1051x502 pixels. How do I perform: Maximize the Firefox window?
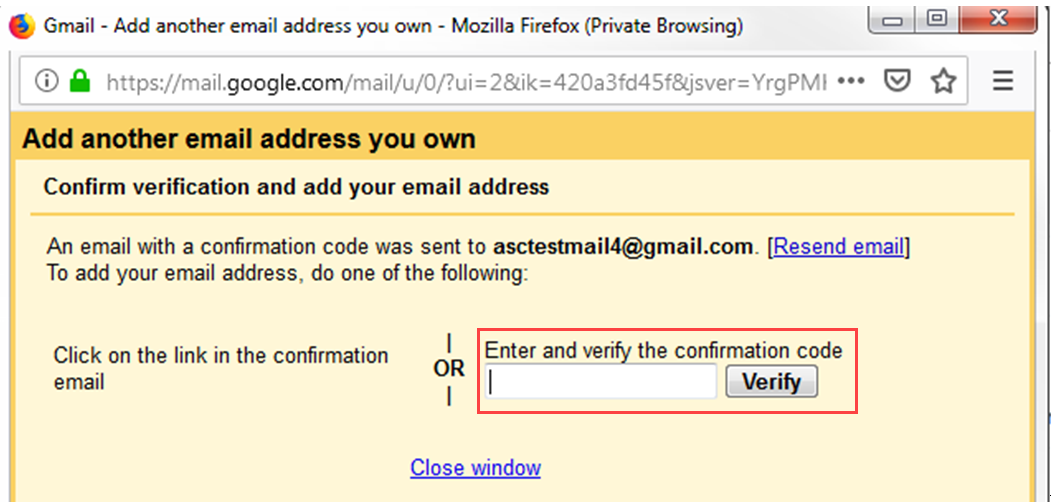point(937,20)
